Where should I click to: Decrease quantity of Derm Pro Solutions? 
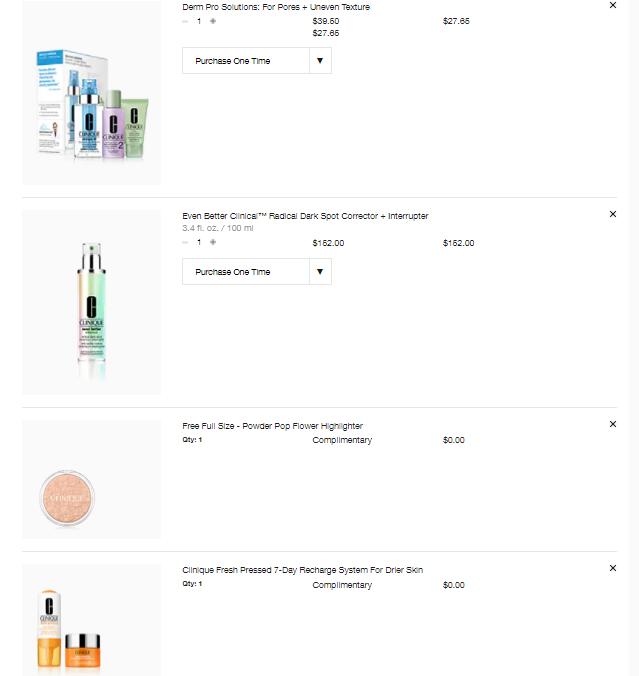tap(185, 21)
